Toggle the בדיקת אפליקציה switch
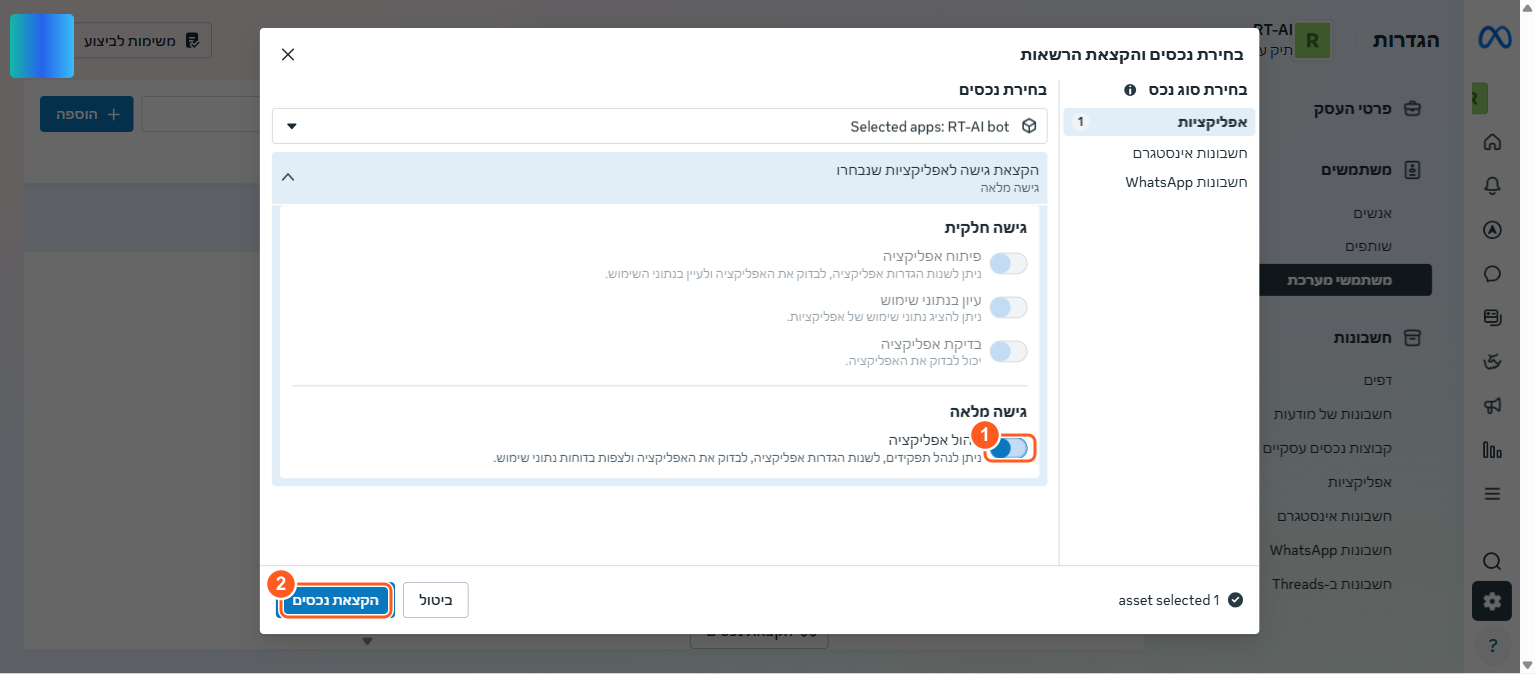The height and width of the screenshot is (674, 1535). 1009,352
